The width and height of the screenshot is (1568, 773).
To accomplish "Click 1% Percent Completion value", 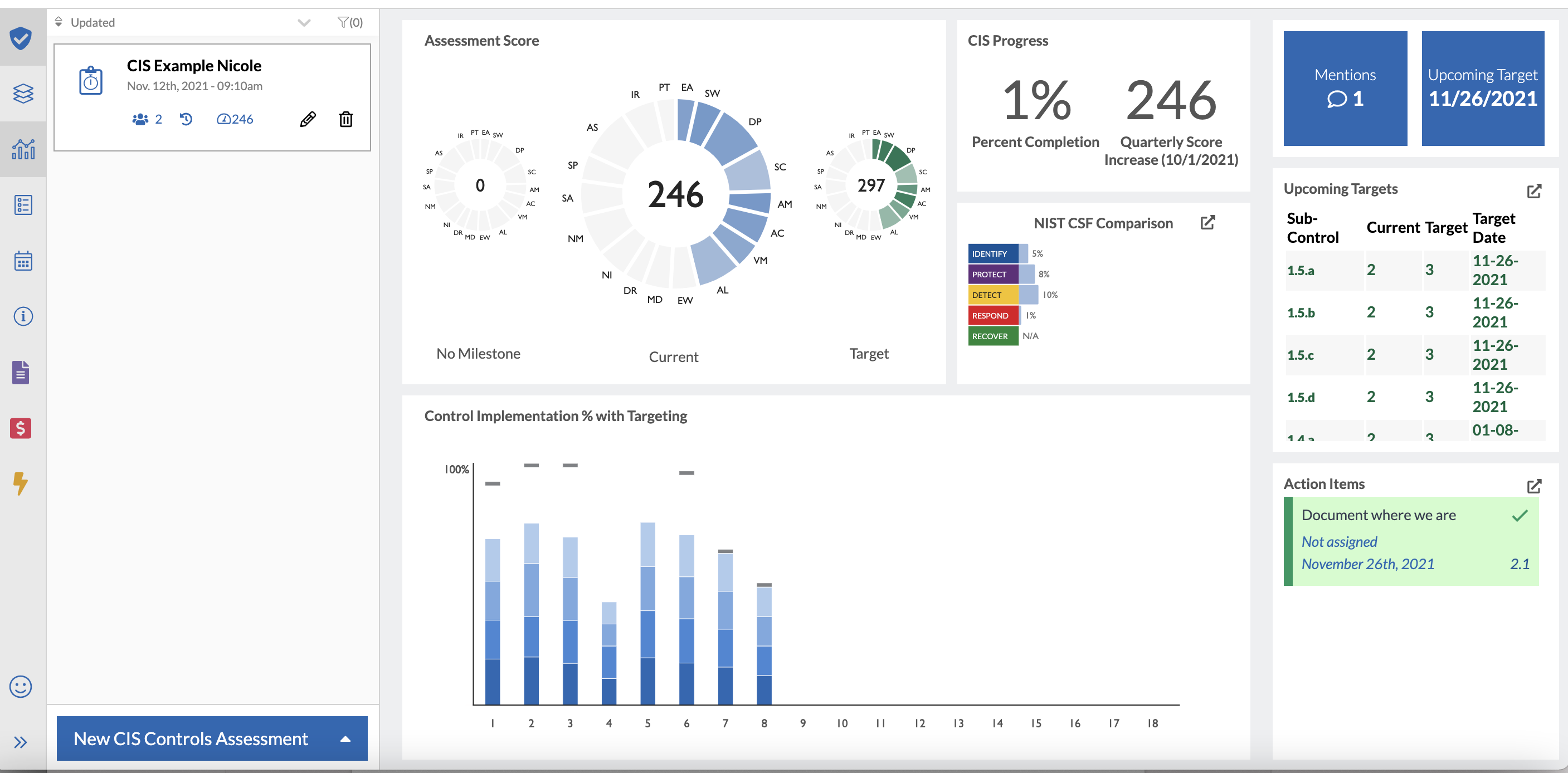I will (1036, 100).
